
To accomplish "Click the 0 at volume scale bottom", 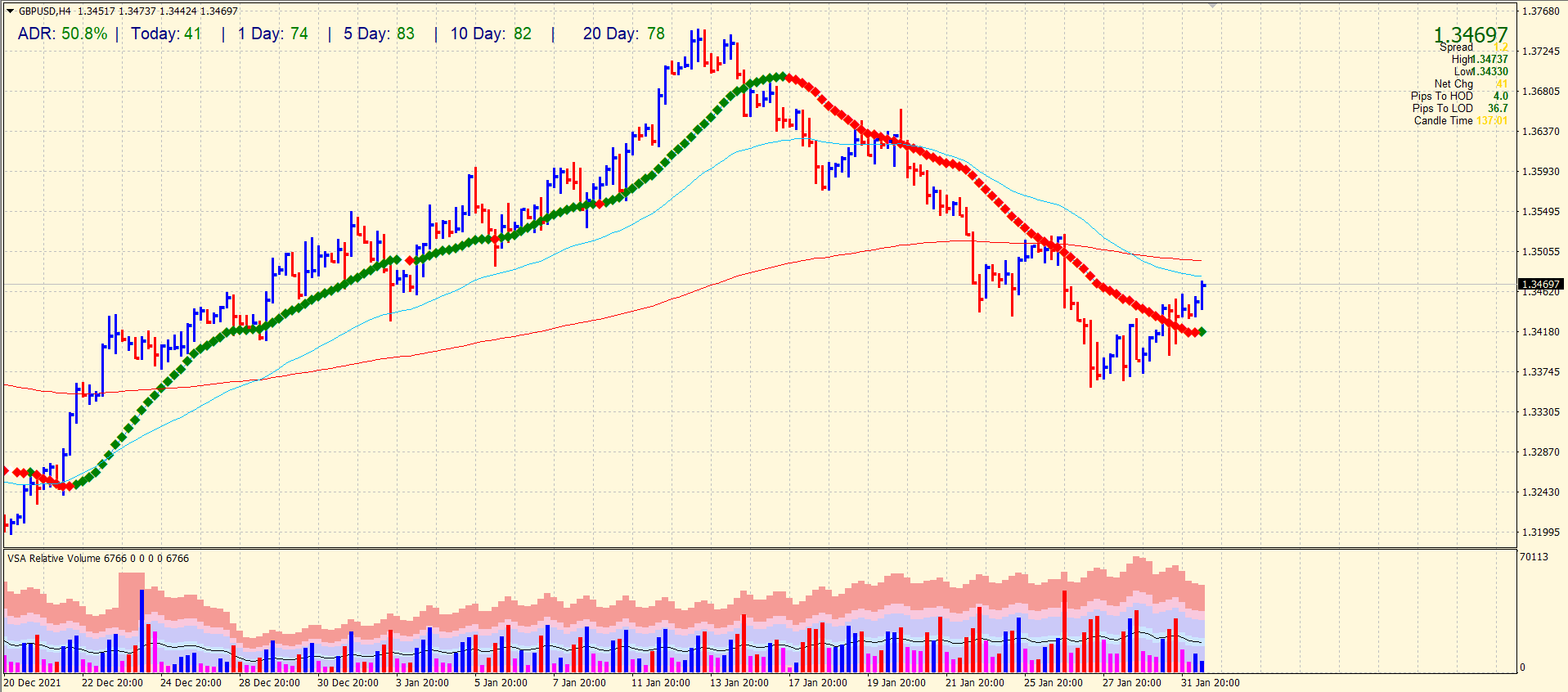I will (x=1522, y=667).
